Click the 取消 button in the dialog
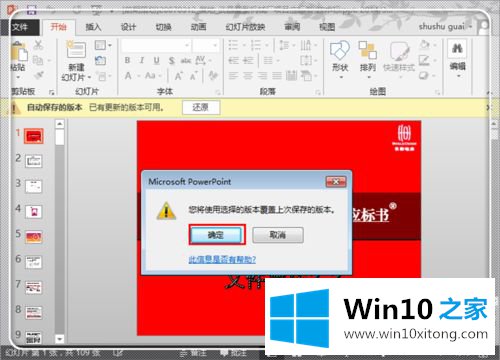 (278, 235)
